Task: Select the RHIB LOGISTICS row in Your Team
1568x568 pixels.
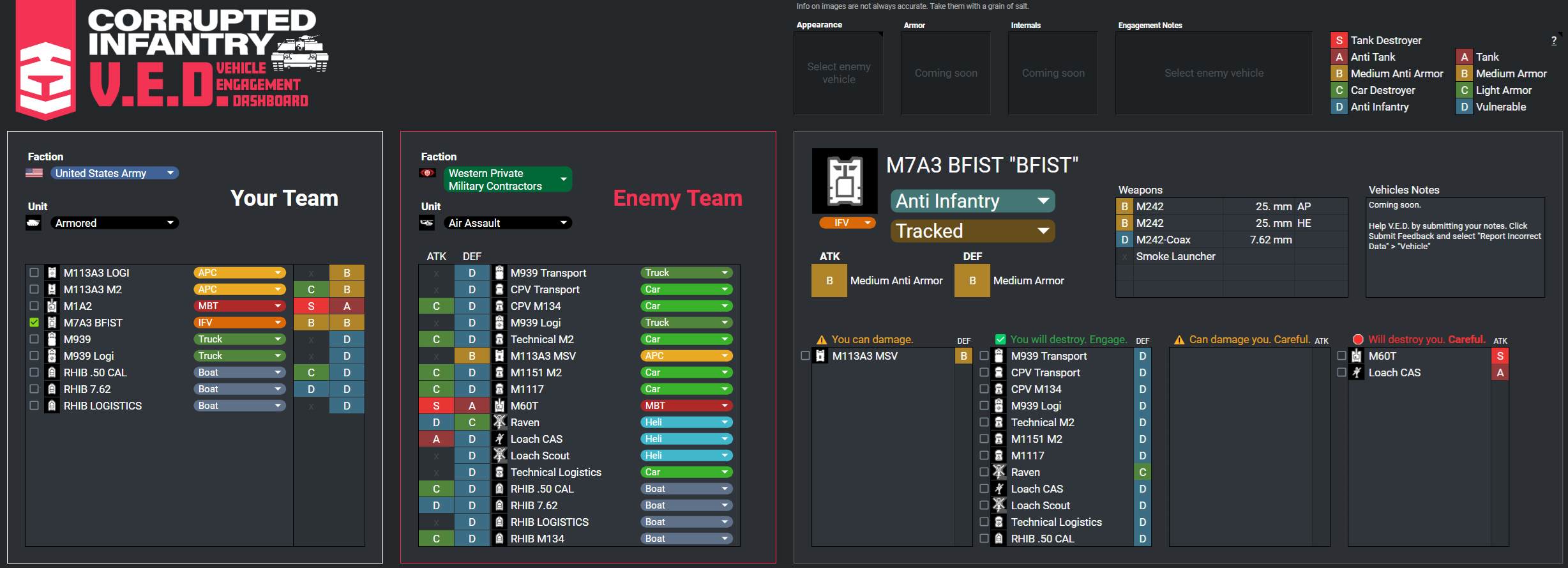Action: [195, 406]
